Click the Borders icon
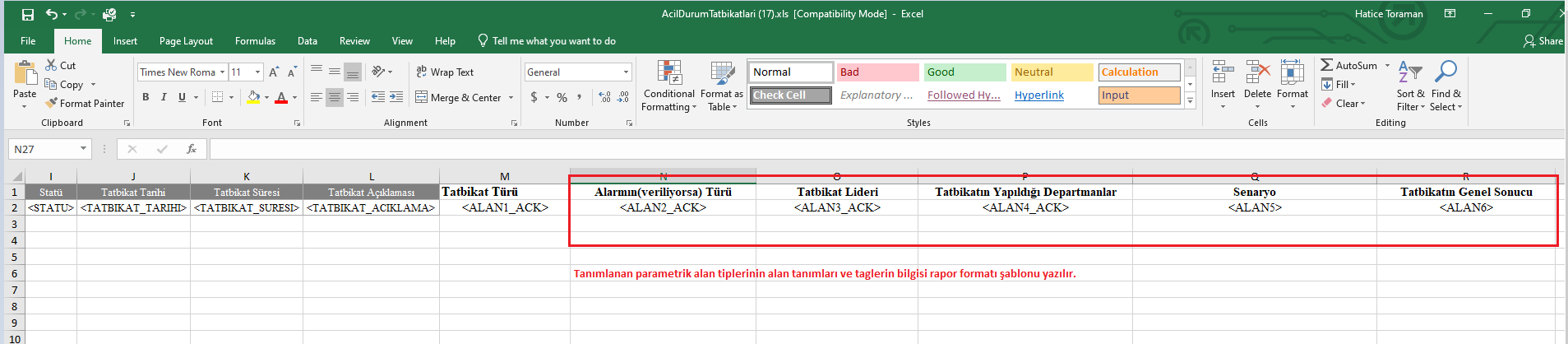 coord(217,97)
